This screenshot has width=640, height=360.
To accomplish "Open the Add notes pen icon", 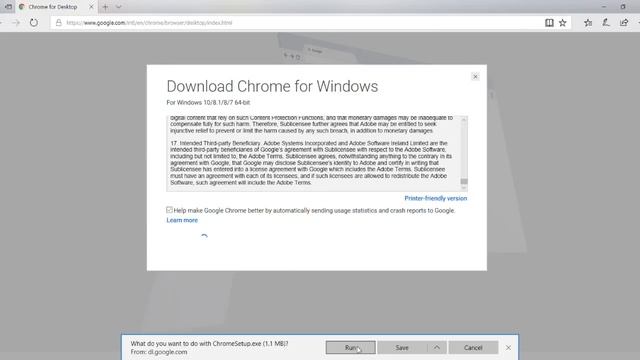I will coord(606,23).
